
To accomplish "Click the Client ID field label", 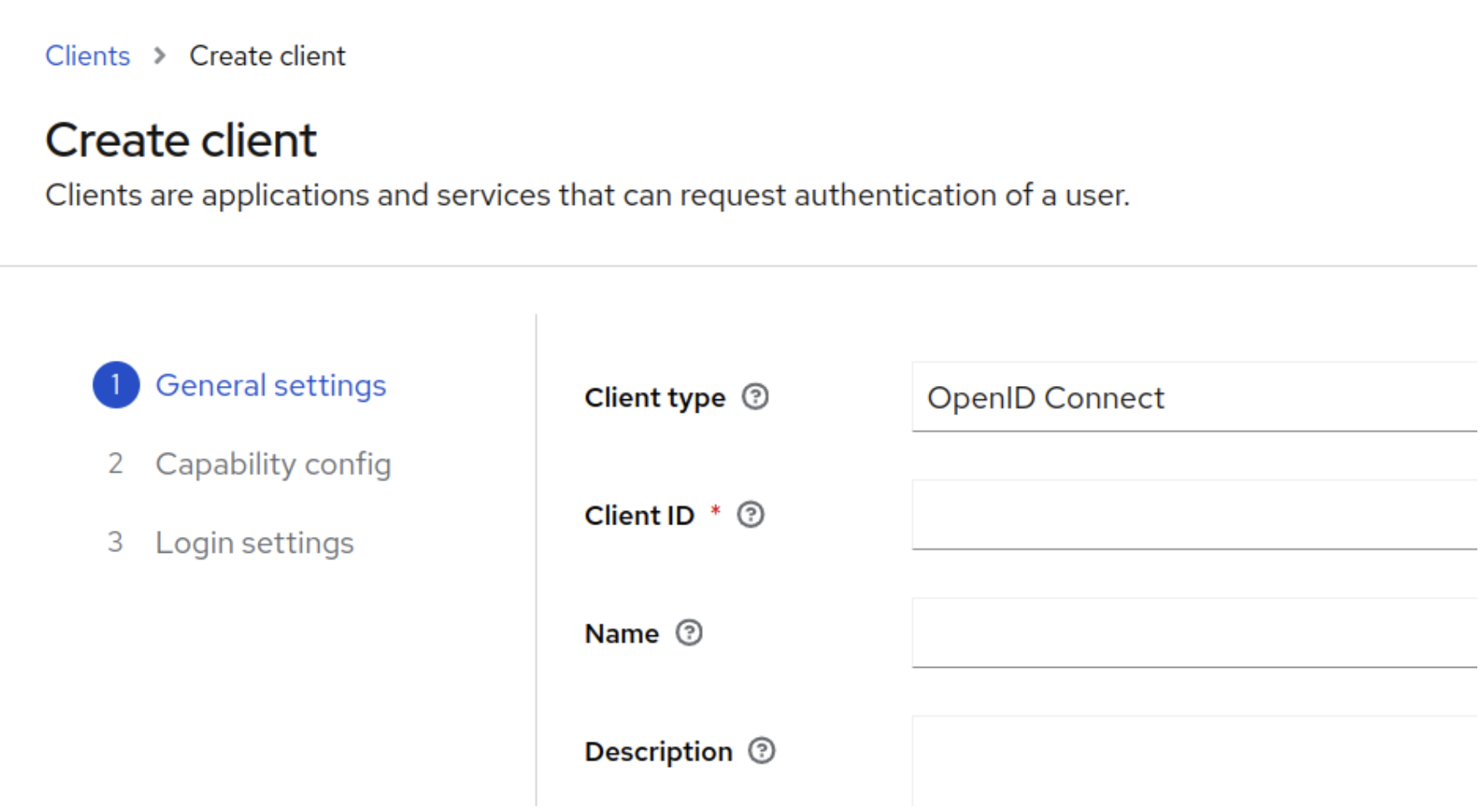I will 639,515.
